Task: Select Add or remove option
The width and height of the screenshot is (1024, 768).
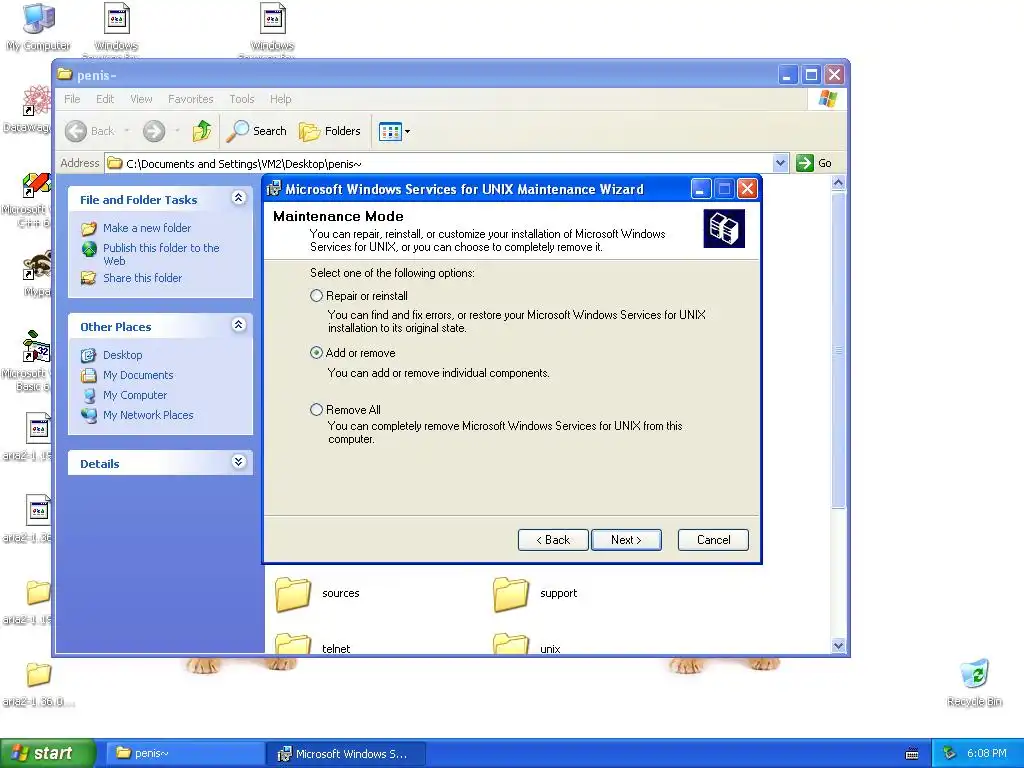Action: [317, 353]
